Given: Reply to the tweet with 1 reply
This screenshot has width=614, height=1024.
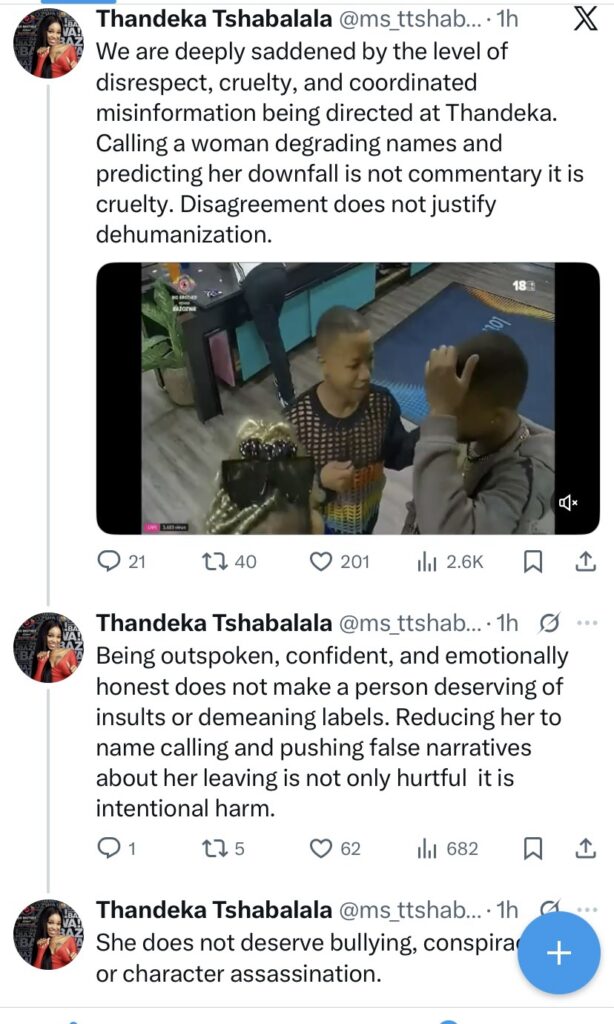Looking at the screenshot, I should [108, 849].
